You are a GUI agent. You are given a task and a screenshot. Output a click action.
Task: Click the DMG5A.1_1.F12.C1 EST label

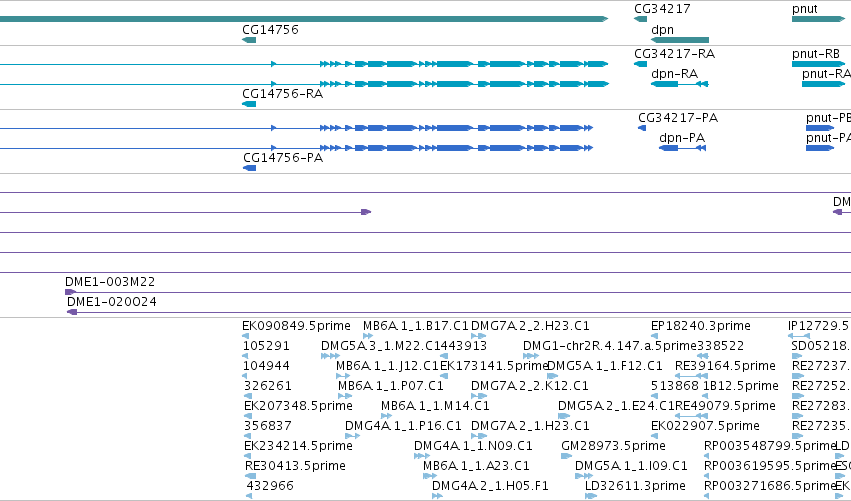(605, 366)
